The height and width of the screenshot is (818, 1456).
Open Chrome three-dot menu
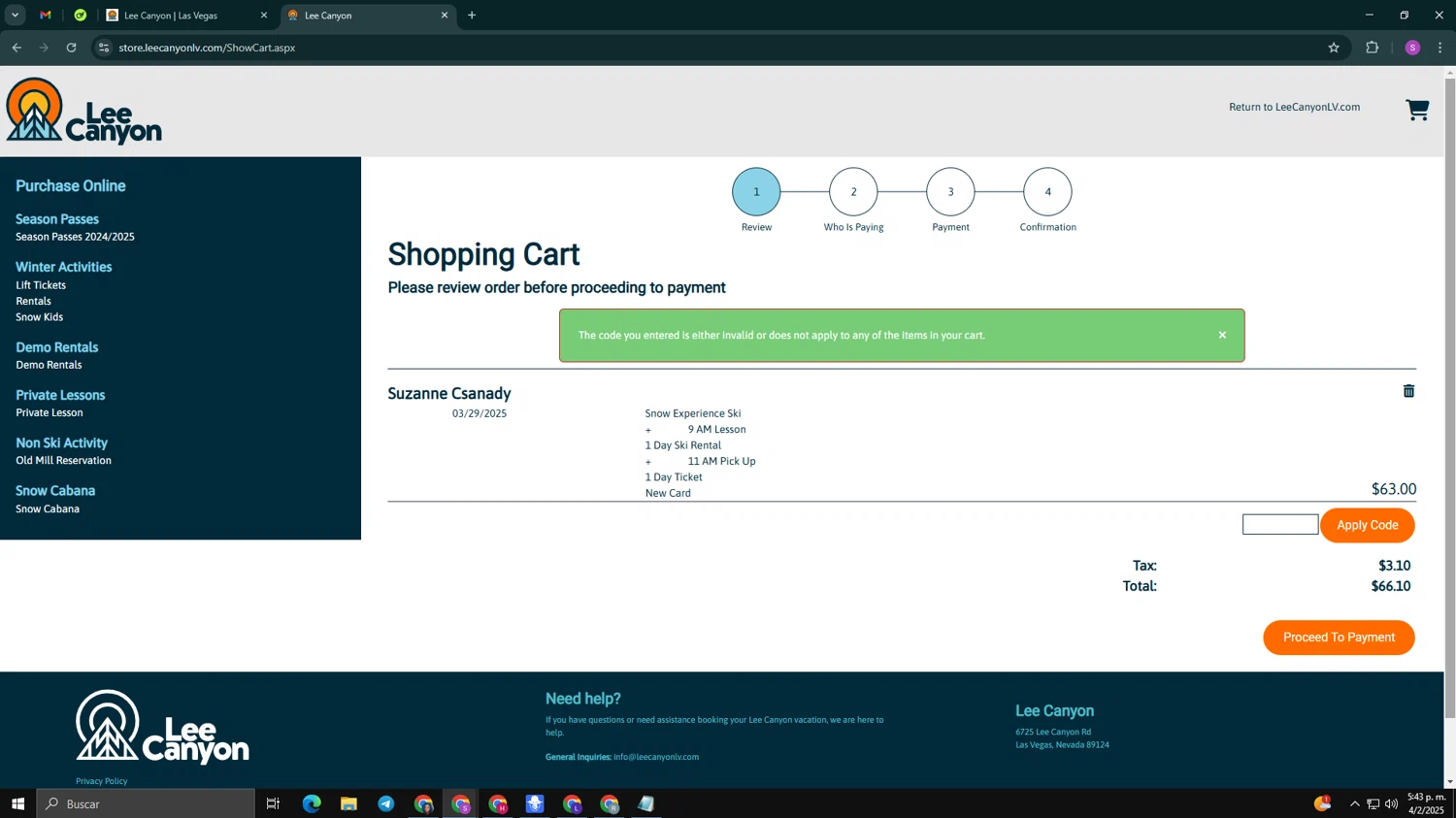(x=1439, y=48)
